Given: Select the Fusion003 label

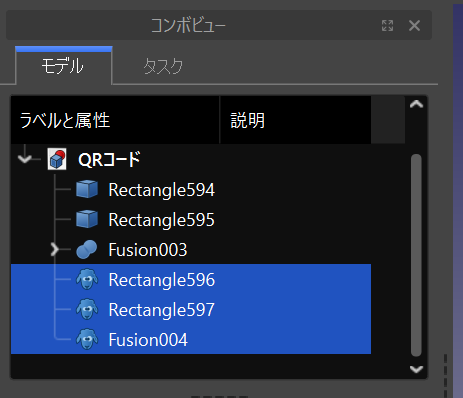Looking at the screenshot, I should (x=148, y=250).
